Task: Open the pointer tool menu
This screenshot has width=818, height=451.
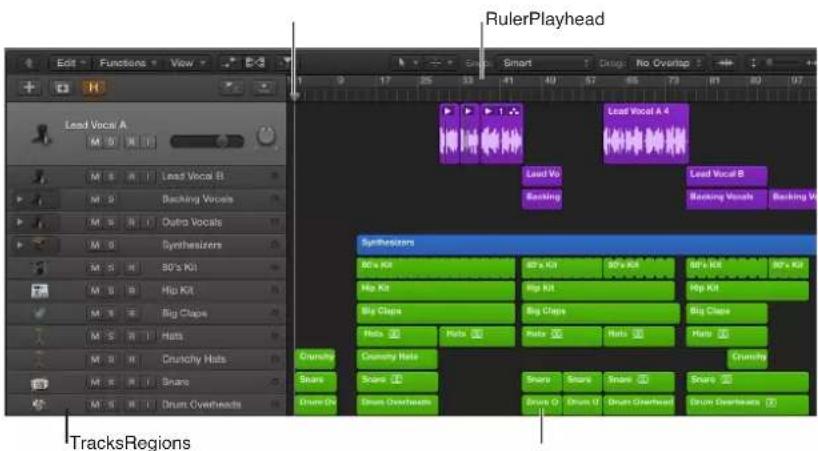Action: 405,63
